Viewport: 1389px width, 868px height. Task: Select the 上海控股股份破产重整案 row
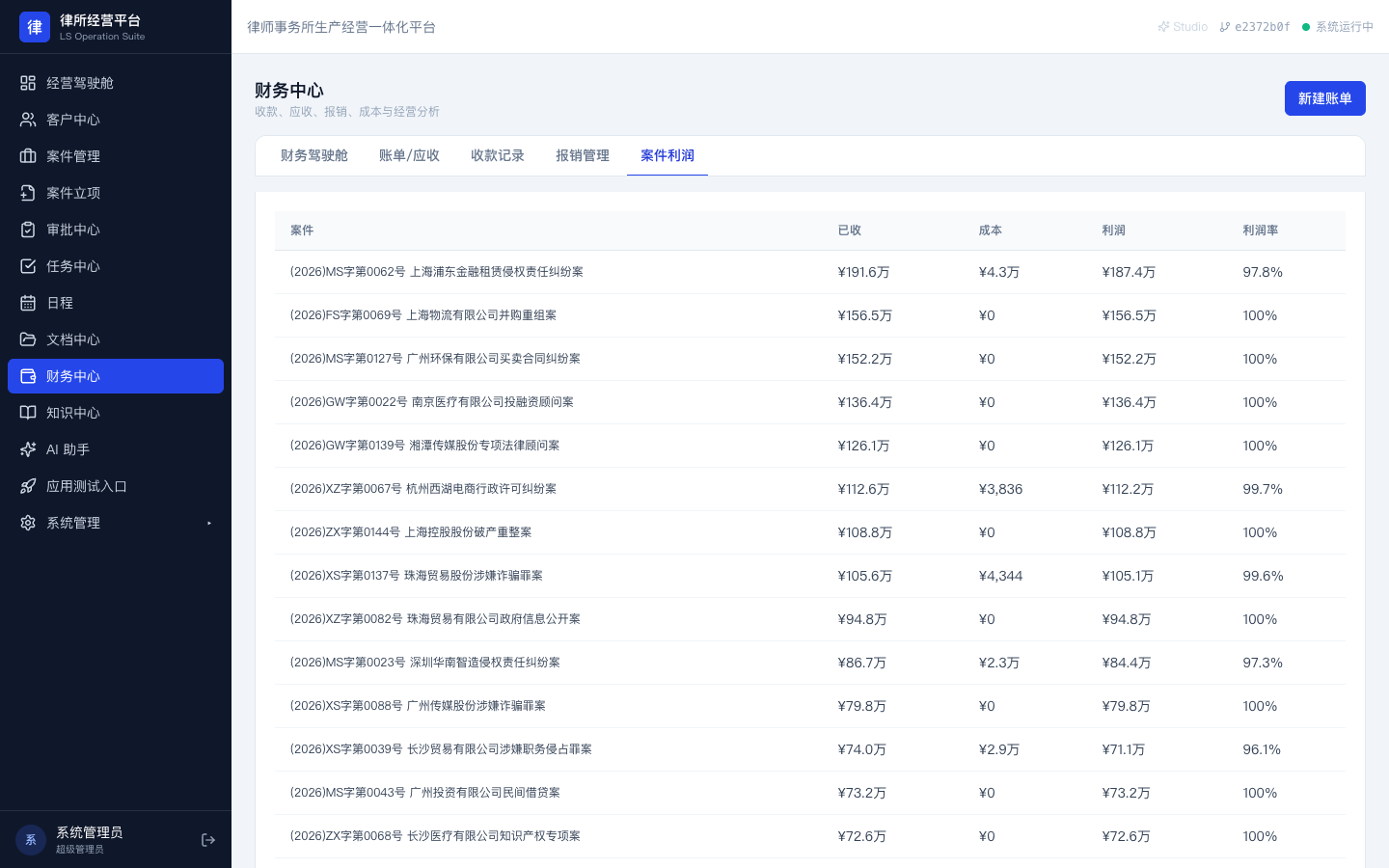pyautogui.click(x=810, y=532)
